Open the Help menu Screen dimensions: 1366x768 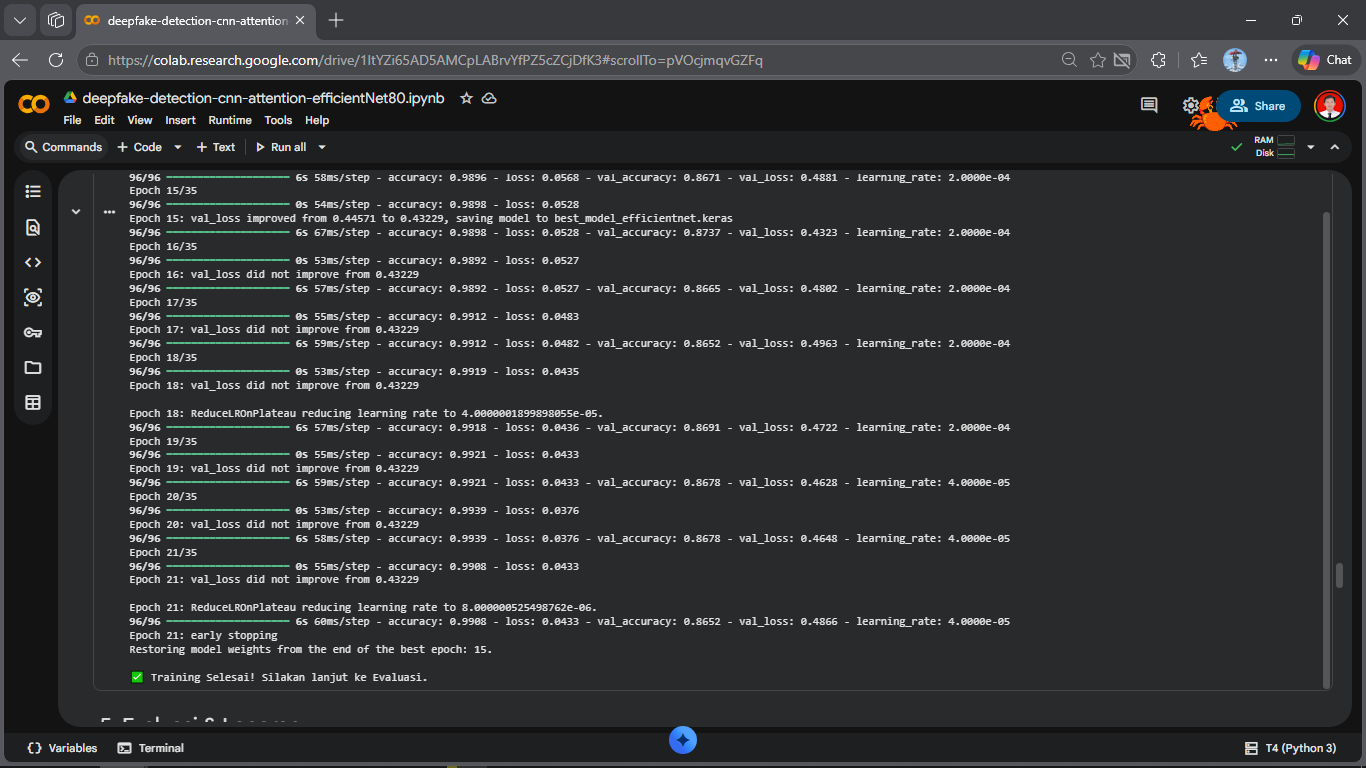317,120
